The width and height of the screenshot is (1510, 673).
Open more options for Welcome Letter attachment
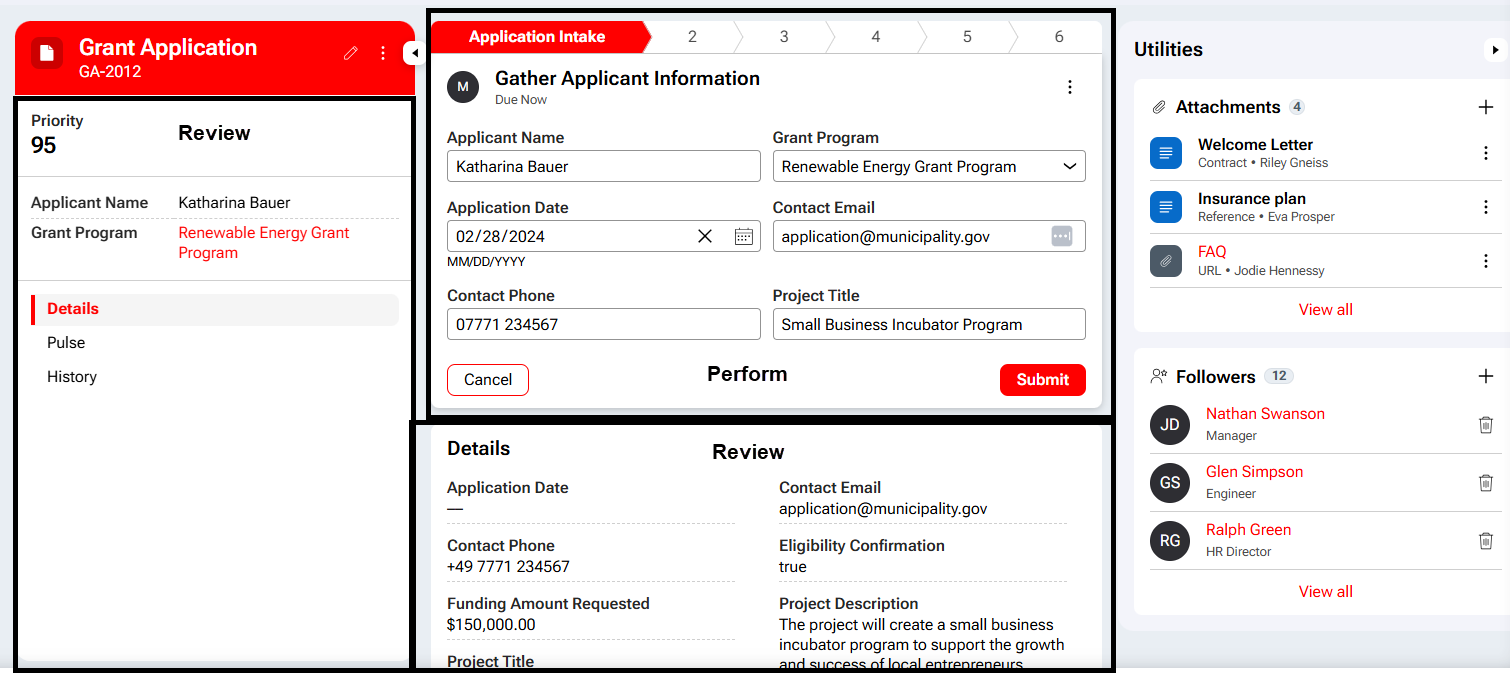coord(1485,153)
